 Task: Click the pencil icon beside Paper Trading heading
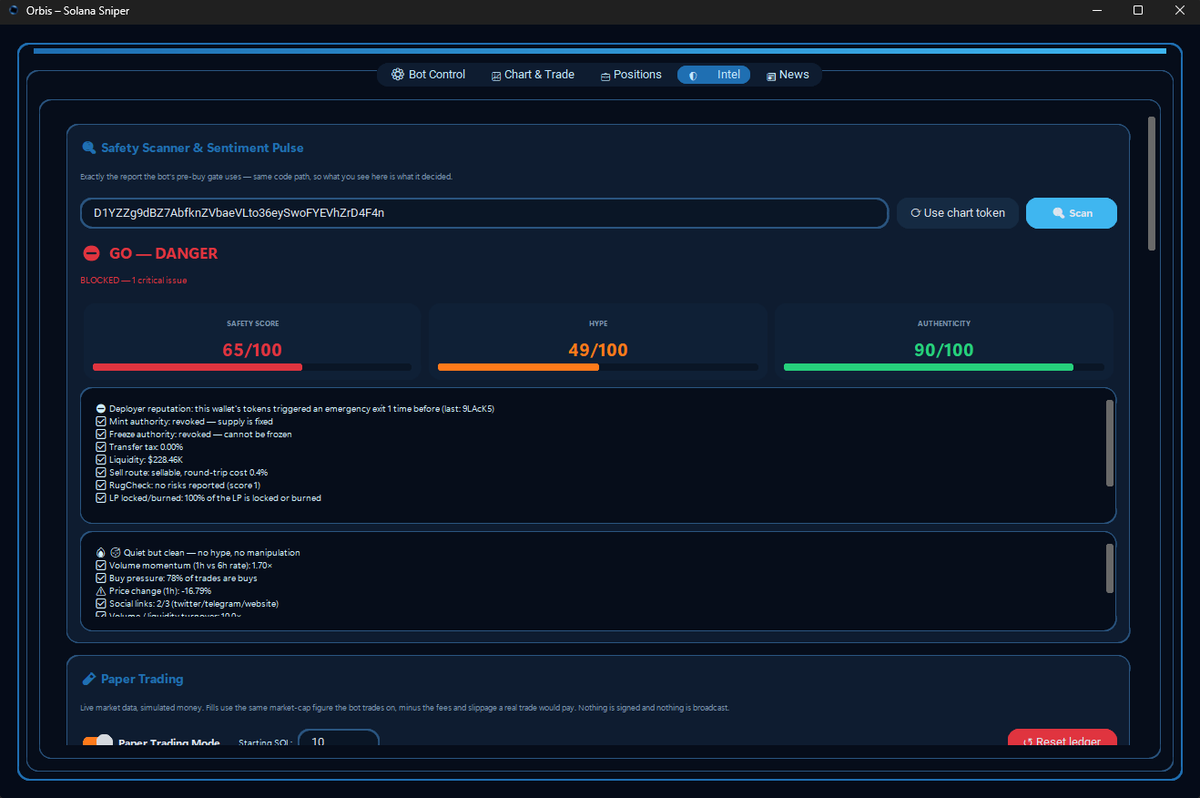tap(89, 679)
